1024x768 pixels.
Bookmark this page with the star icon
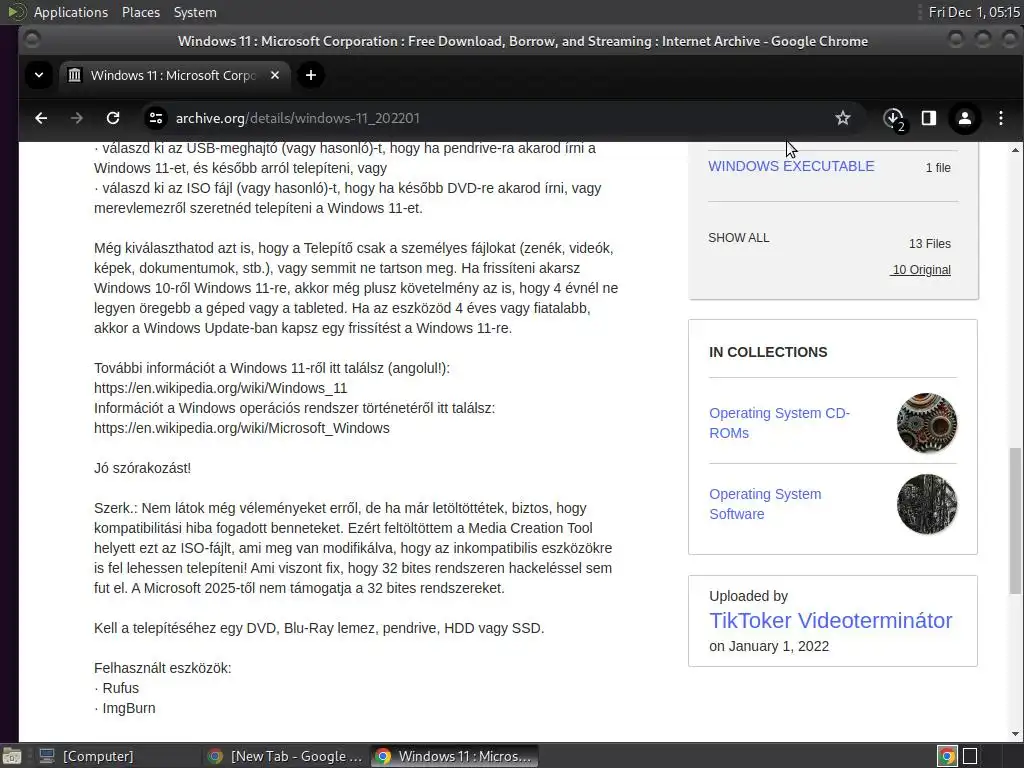point(842,118)
